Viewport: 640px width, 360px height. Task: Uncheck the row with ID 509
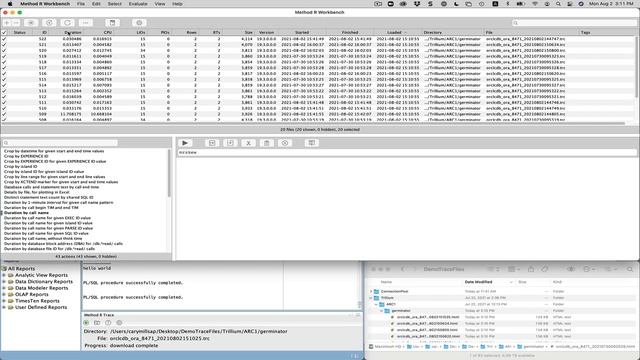pos(4,114)
